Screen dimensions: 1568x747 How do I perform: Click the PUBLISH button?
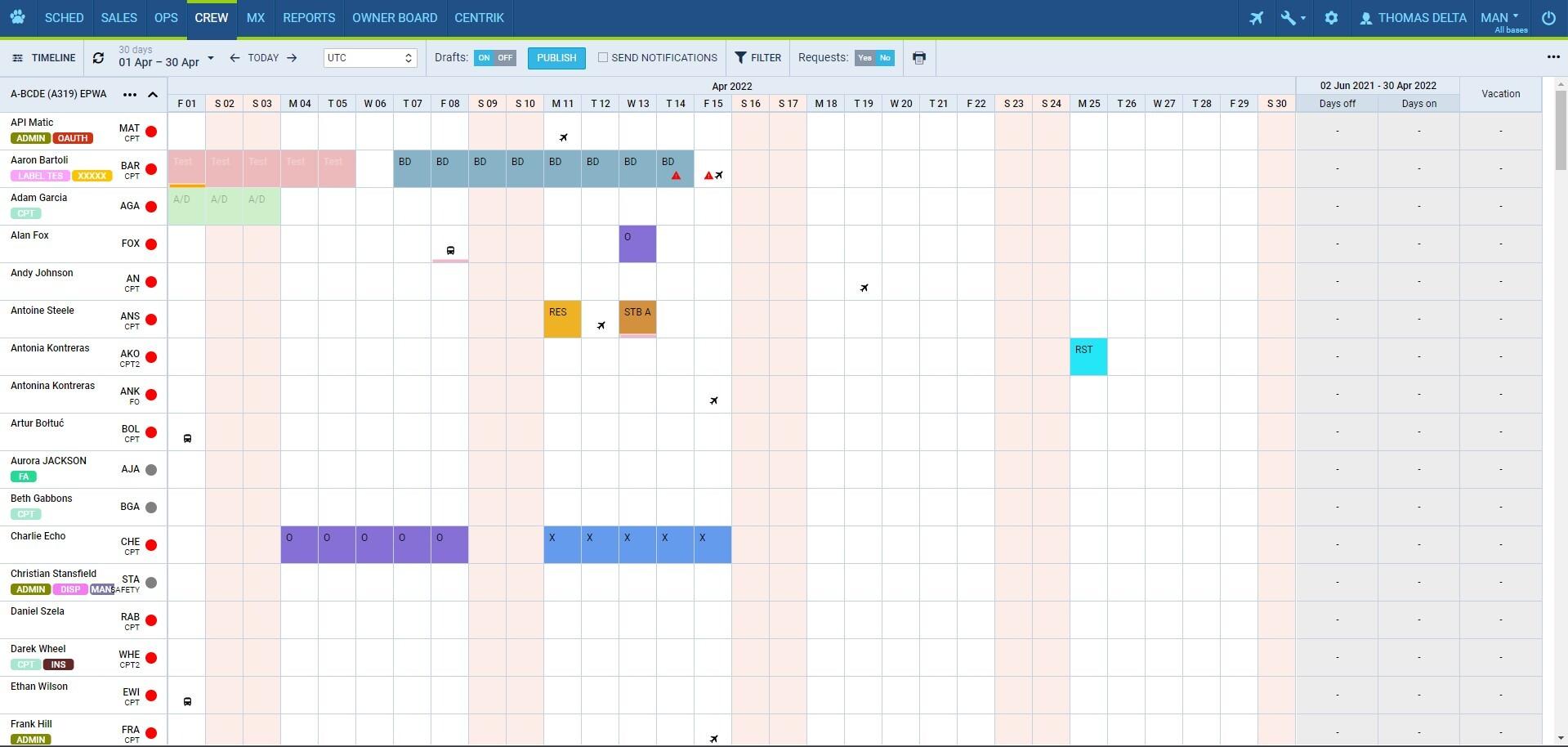tap(556, 58)
